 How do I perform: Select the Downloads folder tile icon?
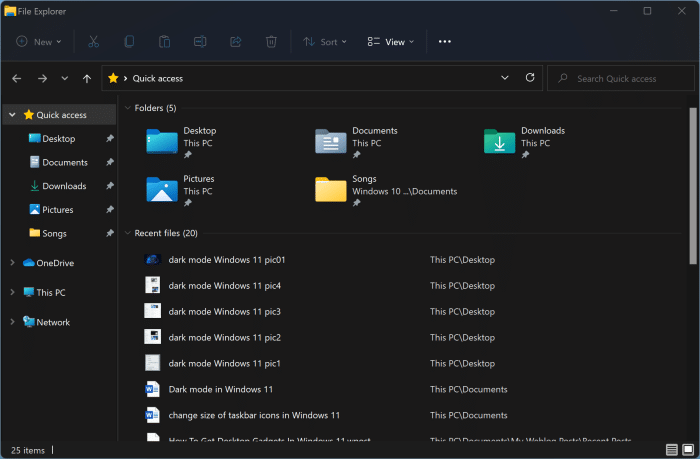click(499, 141)
